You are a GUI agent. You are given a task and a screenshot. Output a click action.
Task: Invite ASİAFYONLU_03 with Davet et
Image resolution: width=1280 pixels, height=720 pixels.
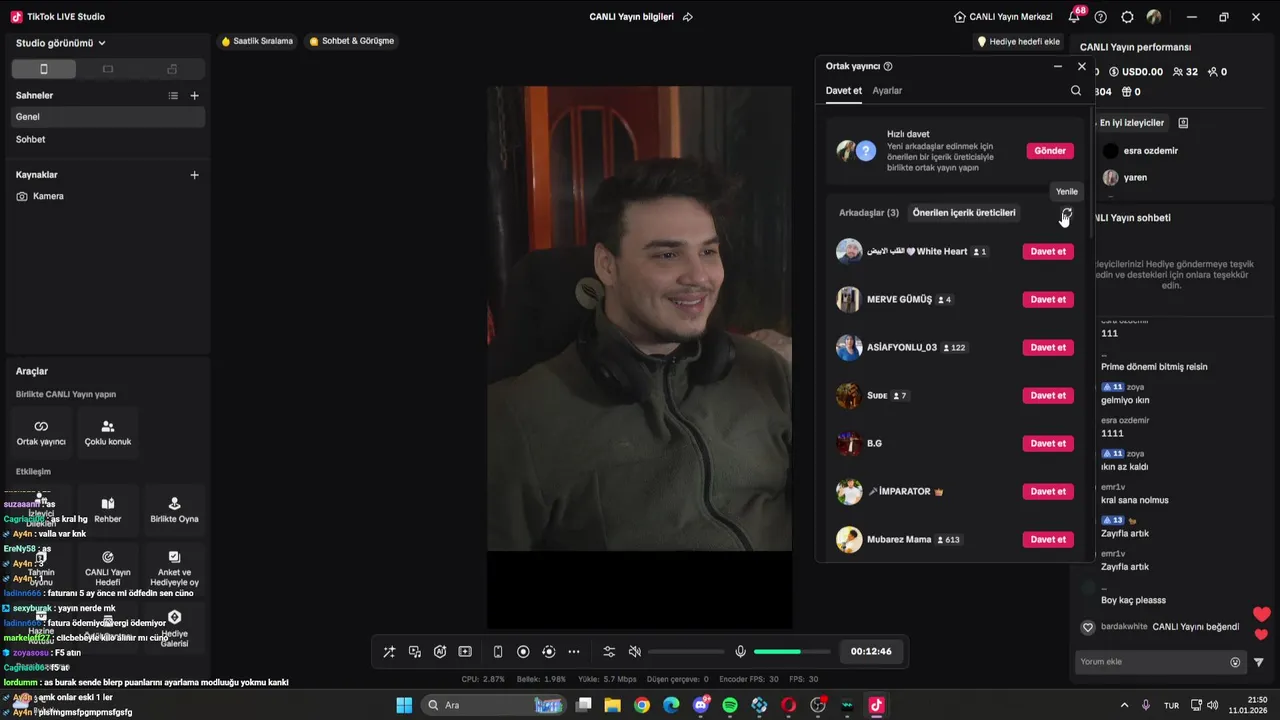pyautogui.click(x=1048, y=347)
